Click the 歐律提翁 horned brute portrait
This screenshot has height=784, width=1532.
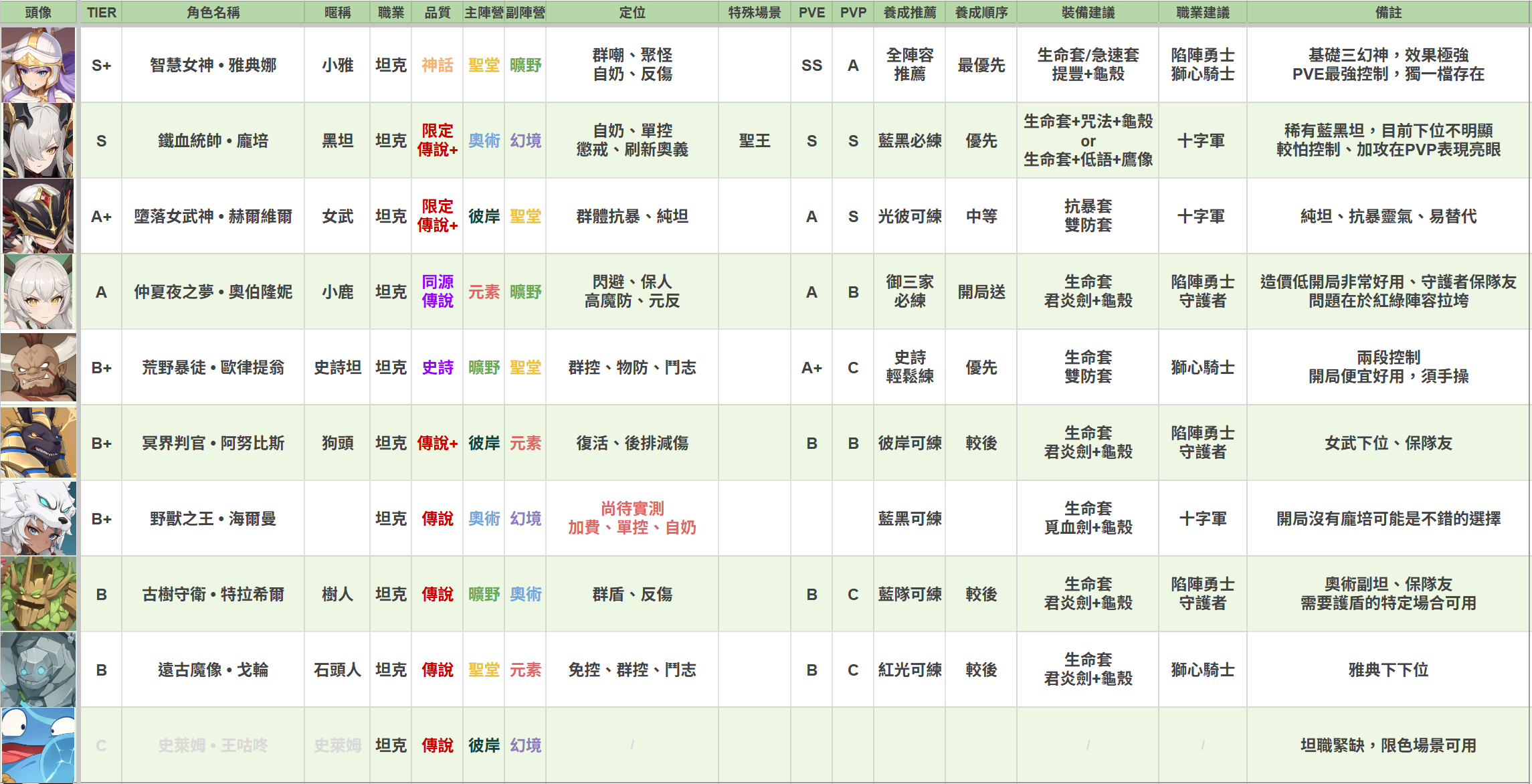click(38, 367)
